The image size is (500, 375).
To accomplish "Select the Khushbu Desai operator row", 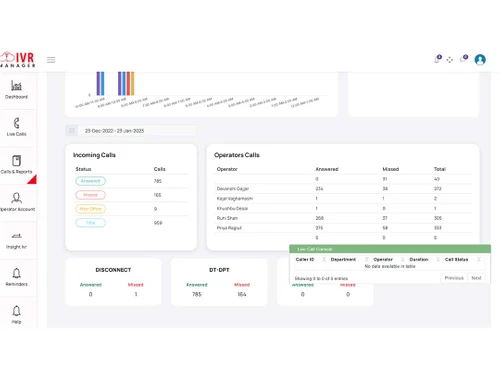I will pos(343,208).
